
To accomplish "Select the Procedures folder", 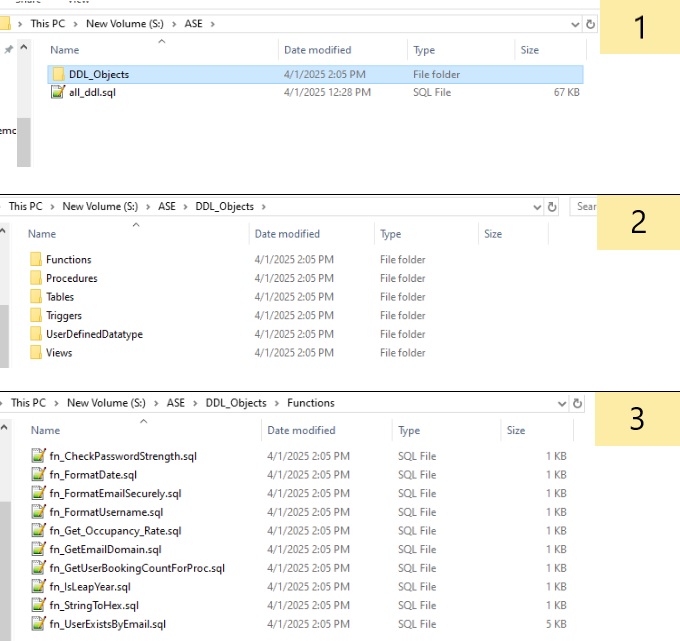I will [71, 279].
